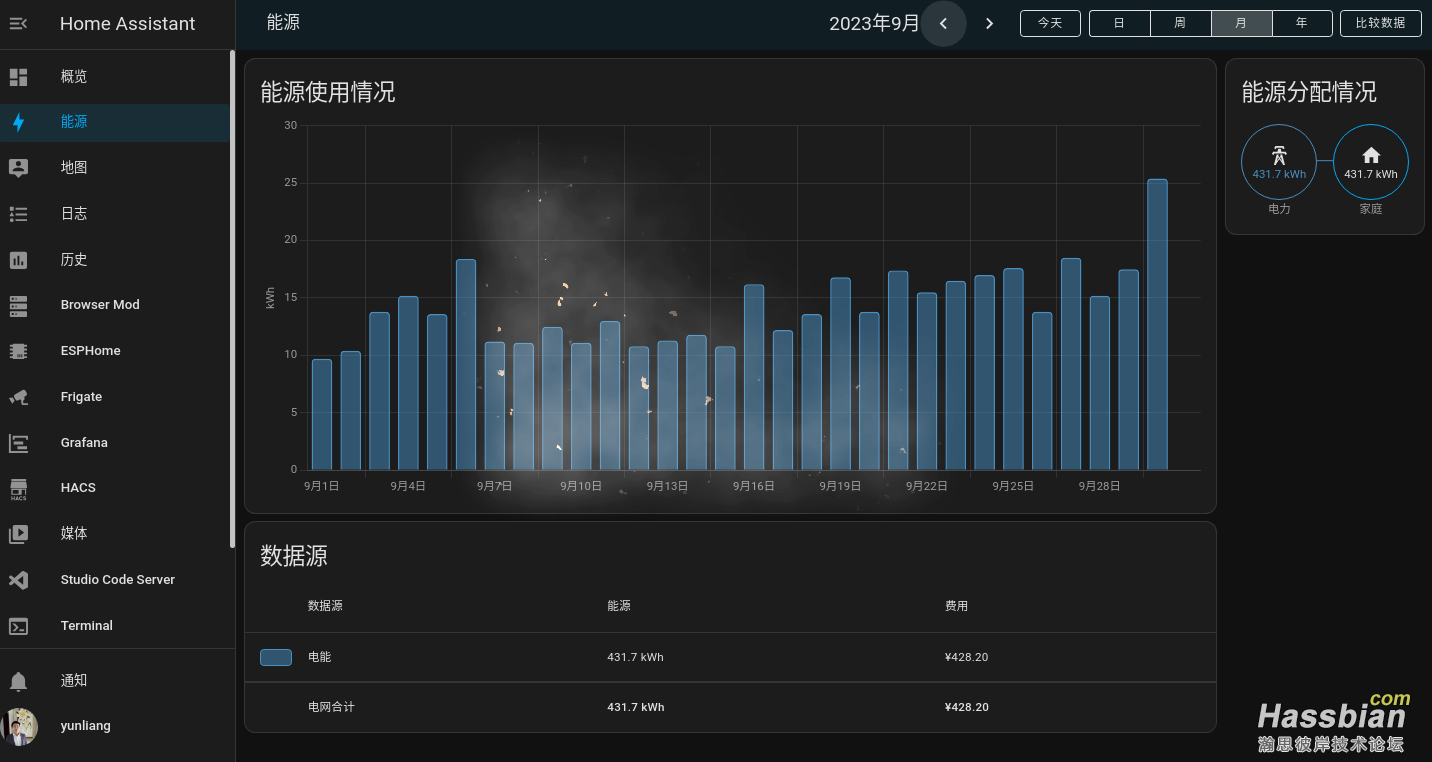This screenshot has height=762, width=1432.
Task: Open the yunliang user profile
Action: click(115, 727)
